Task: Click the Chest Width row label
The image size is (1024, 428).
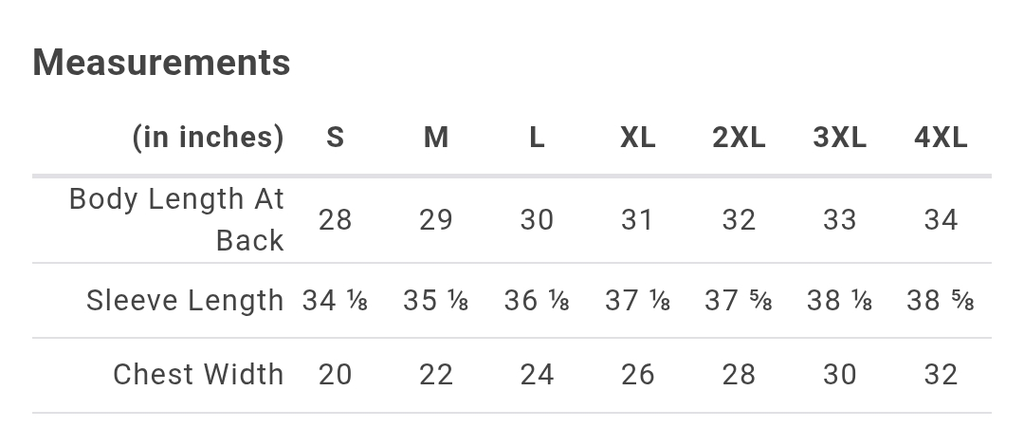Action: (198, 374)
